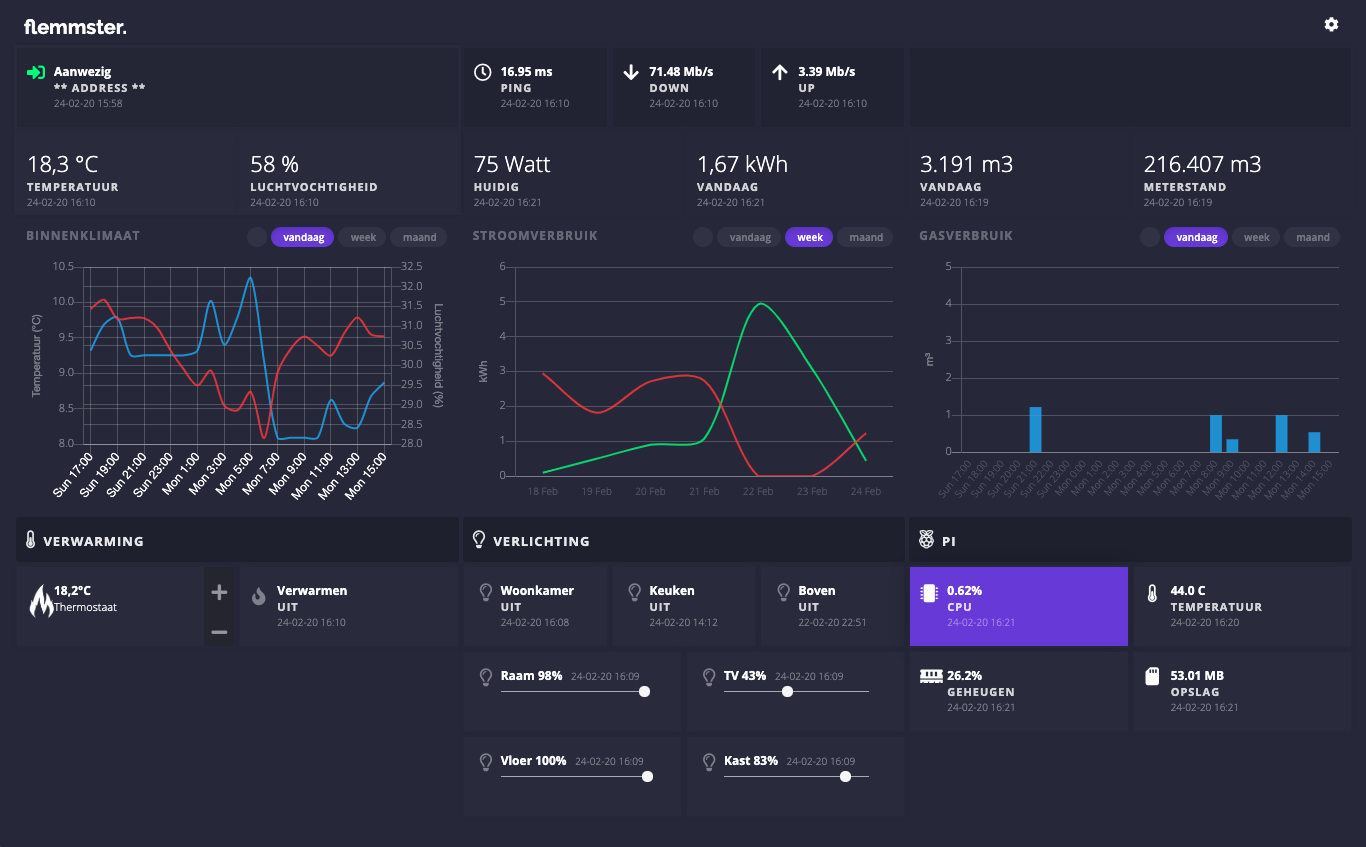This screenshot has height=847, width=1366.
Task: Click the Raam lightbulb icon
Action: click(x=486, y=677)
